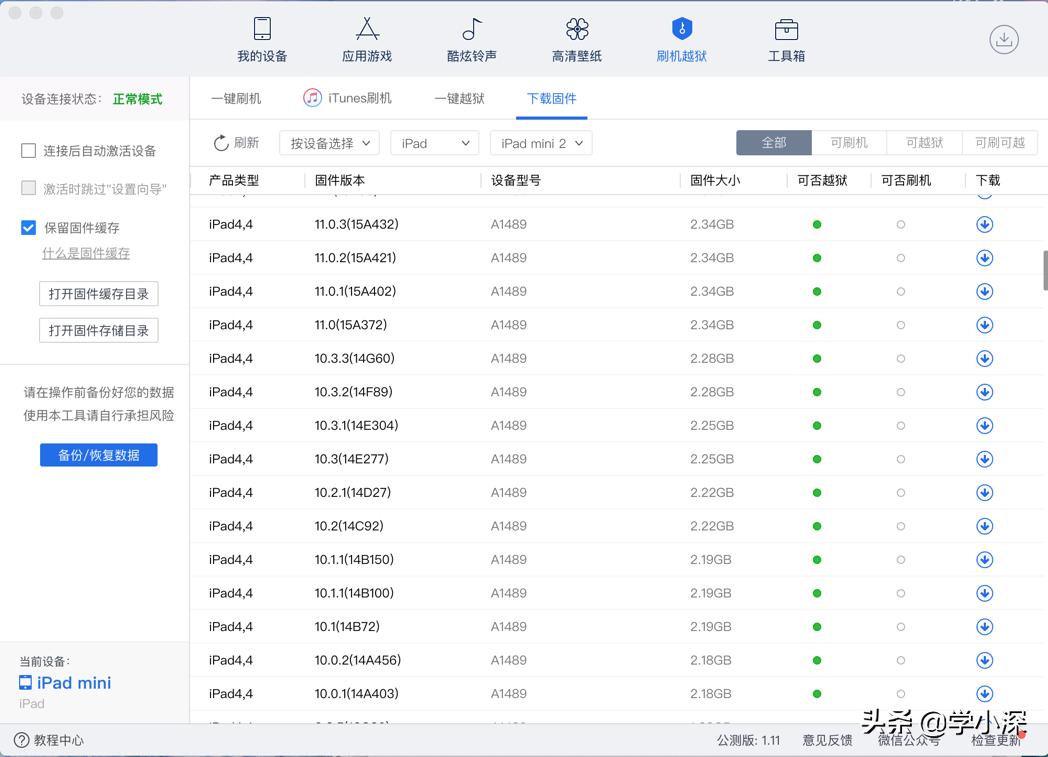This screenshot has height=757, width=1048.
Task: Download firmware 11.0.3(15A432) for iPad4,4
Action: click(x=984, y=224)
